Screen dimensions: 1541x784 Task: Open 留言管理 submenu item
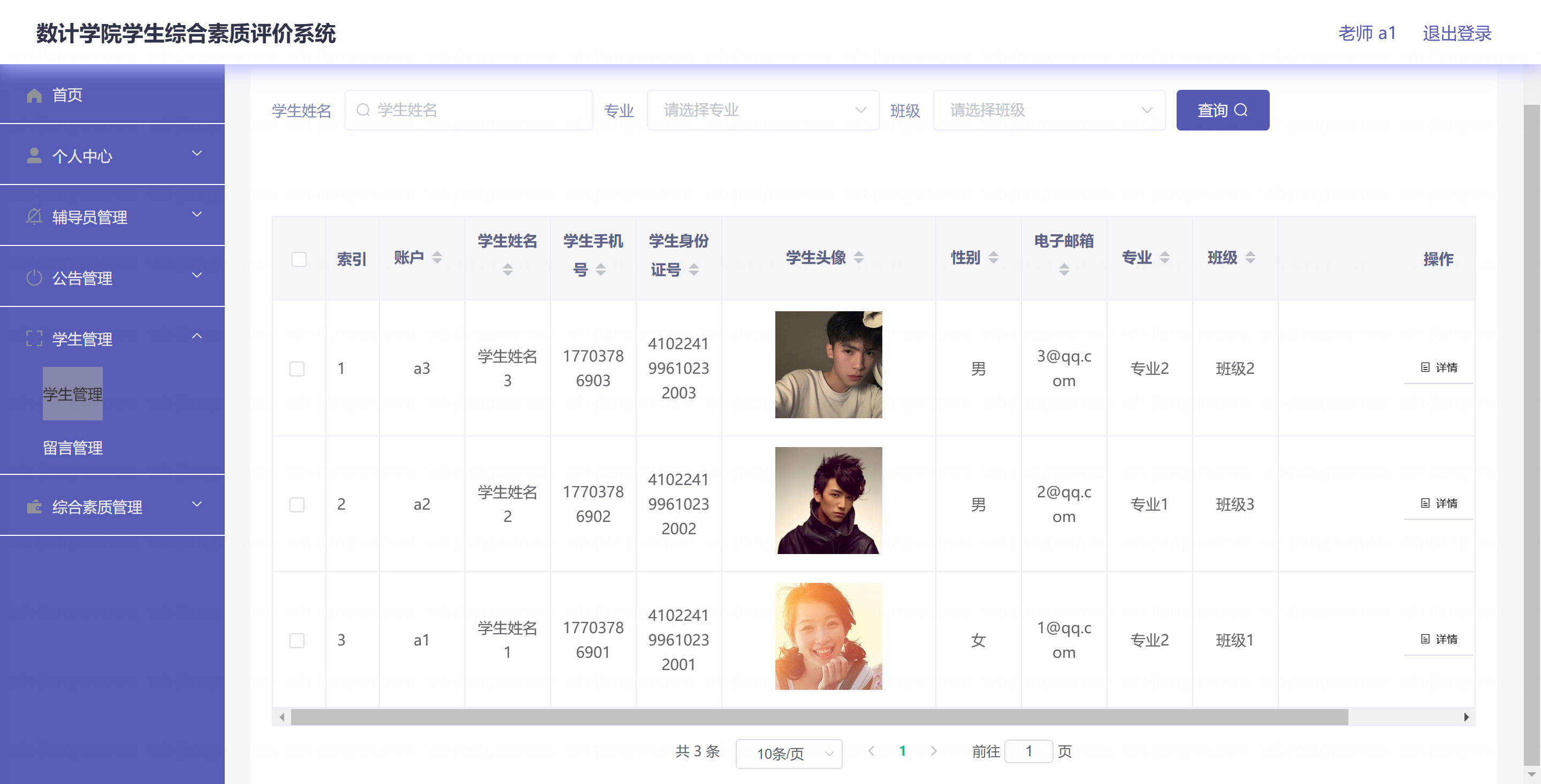point(72,447)
